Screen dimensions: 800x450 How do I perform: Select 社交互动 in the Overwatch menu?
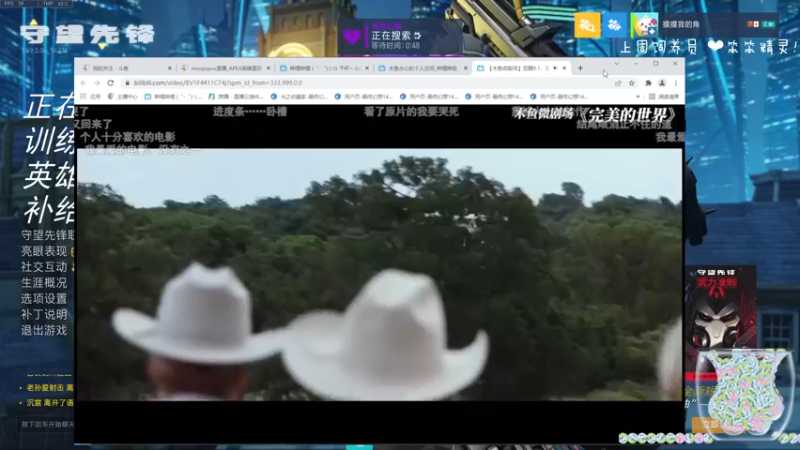point(44,267)
